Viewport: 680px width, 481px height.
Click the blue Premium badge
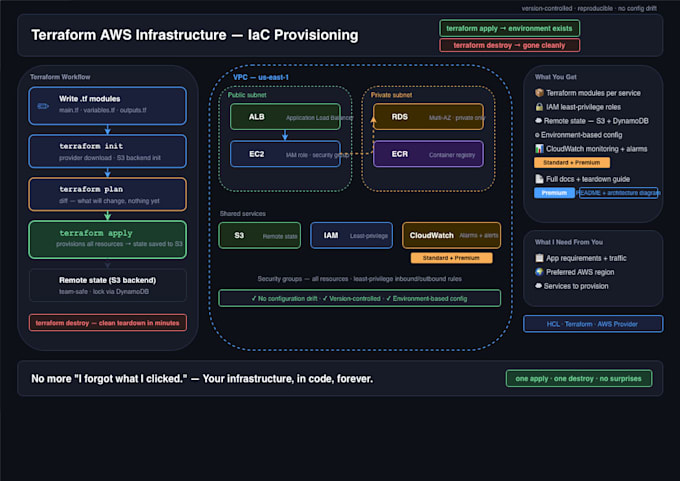click(554, 193)
